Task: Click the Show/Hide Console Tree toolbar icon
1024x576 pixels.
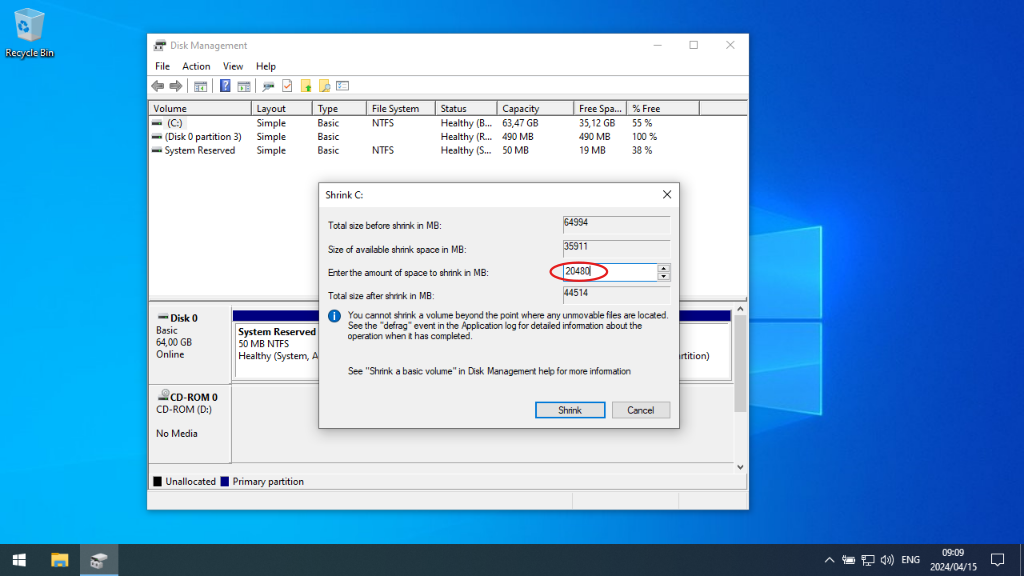Action: [x=202, y=85]
